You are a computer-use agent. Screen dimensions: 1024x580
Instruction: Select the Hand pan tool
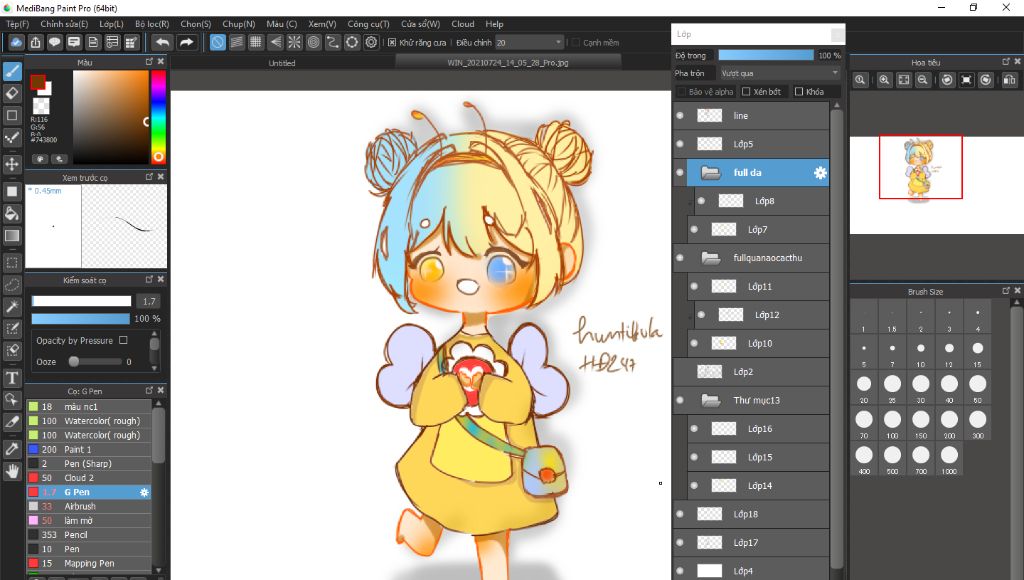pyautogui.click(x=12, y=471)
